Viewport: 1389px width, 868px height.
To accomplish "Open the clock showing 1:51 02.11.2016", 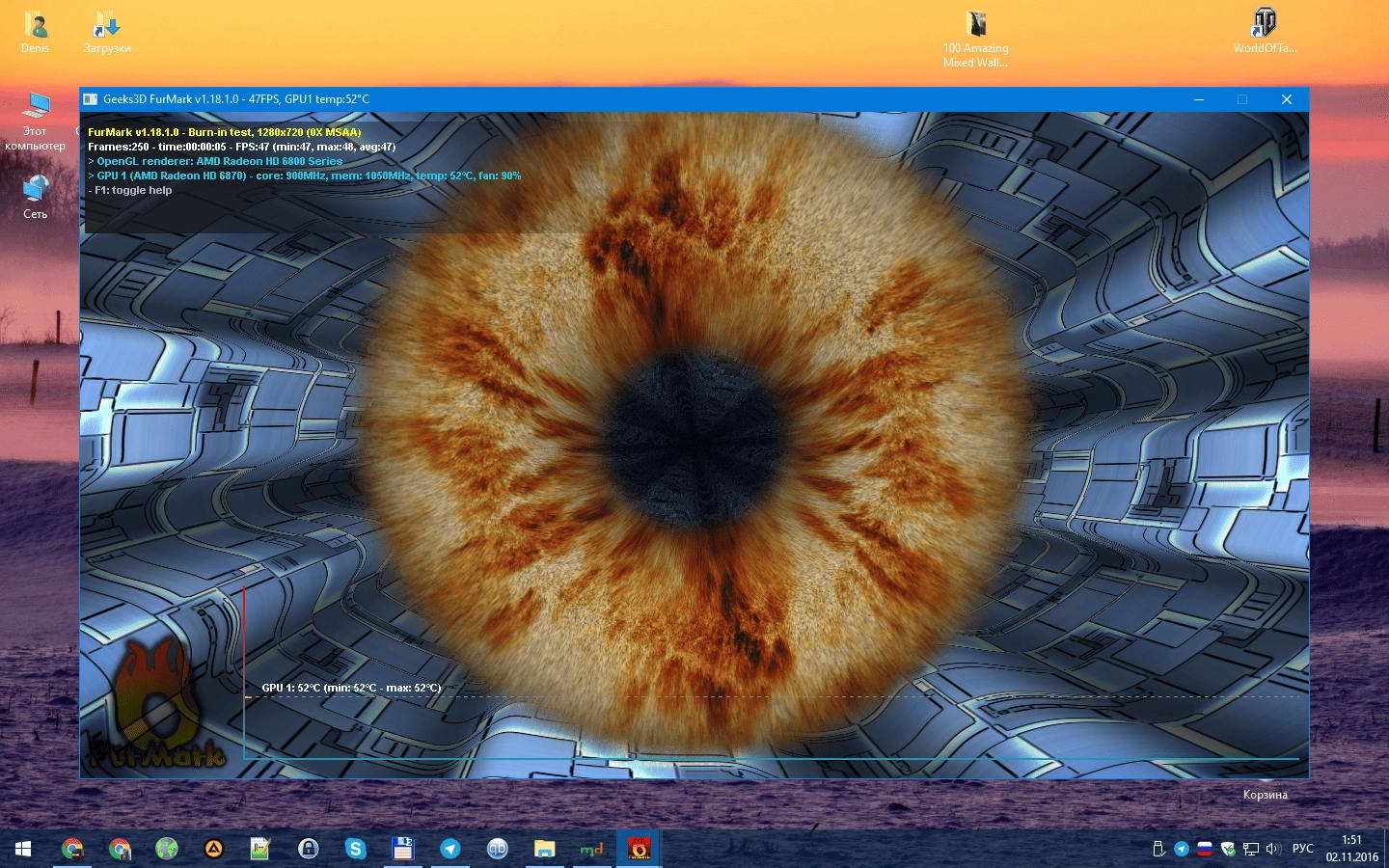I will pyautogui.click(x=1351, y=849).
